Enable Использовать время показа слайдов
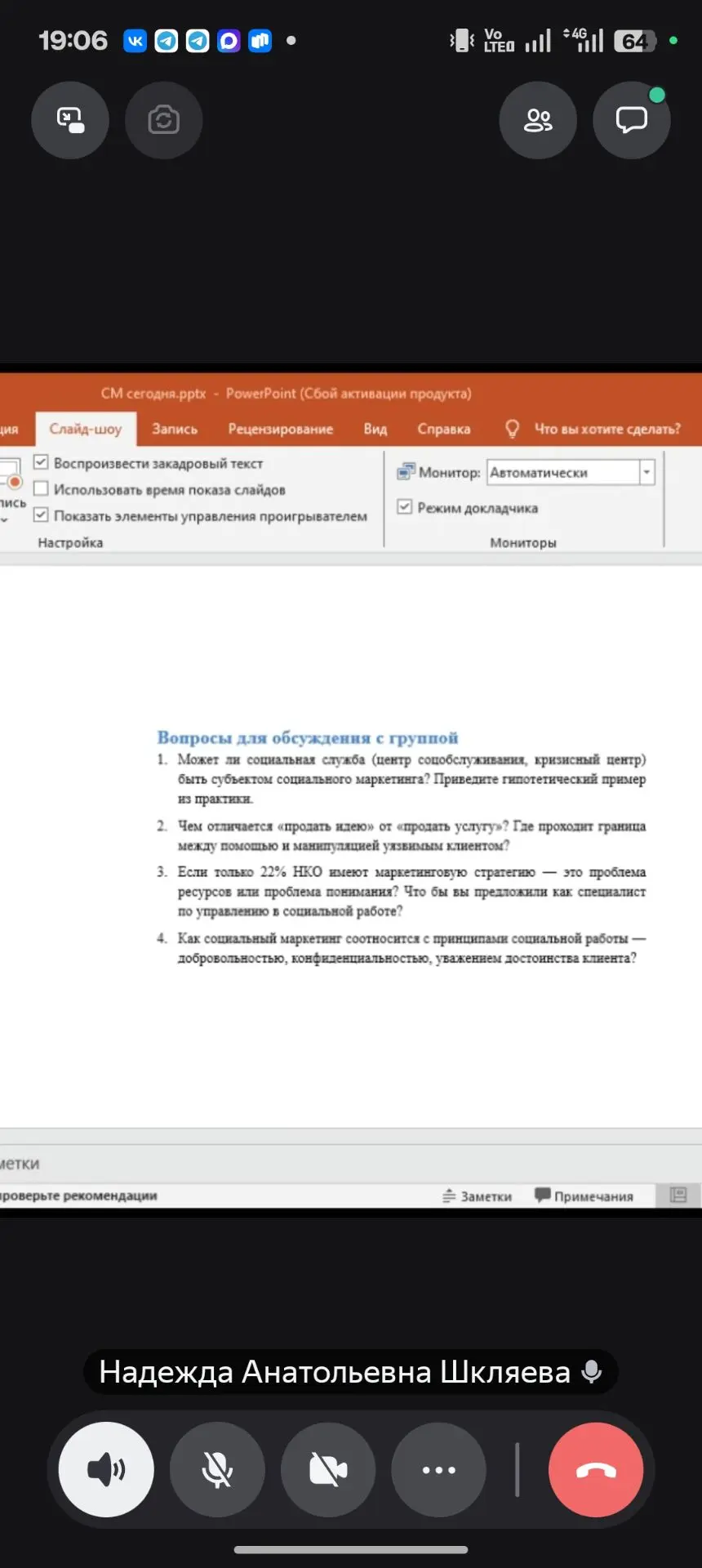Screen dimensions: 702x1568 point(41,489)
